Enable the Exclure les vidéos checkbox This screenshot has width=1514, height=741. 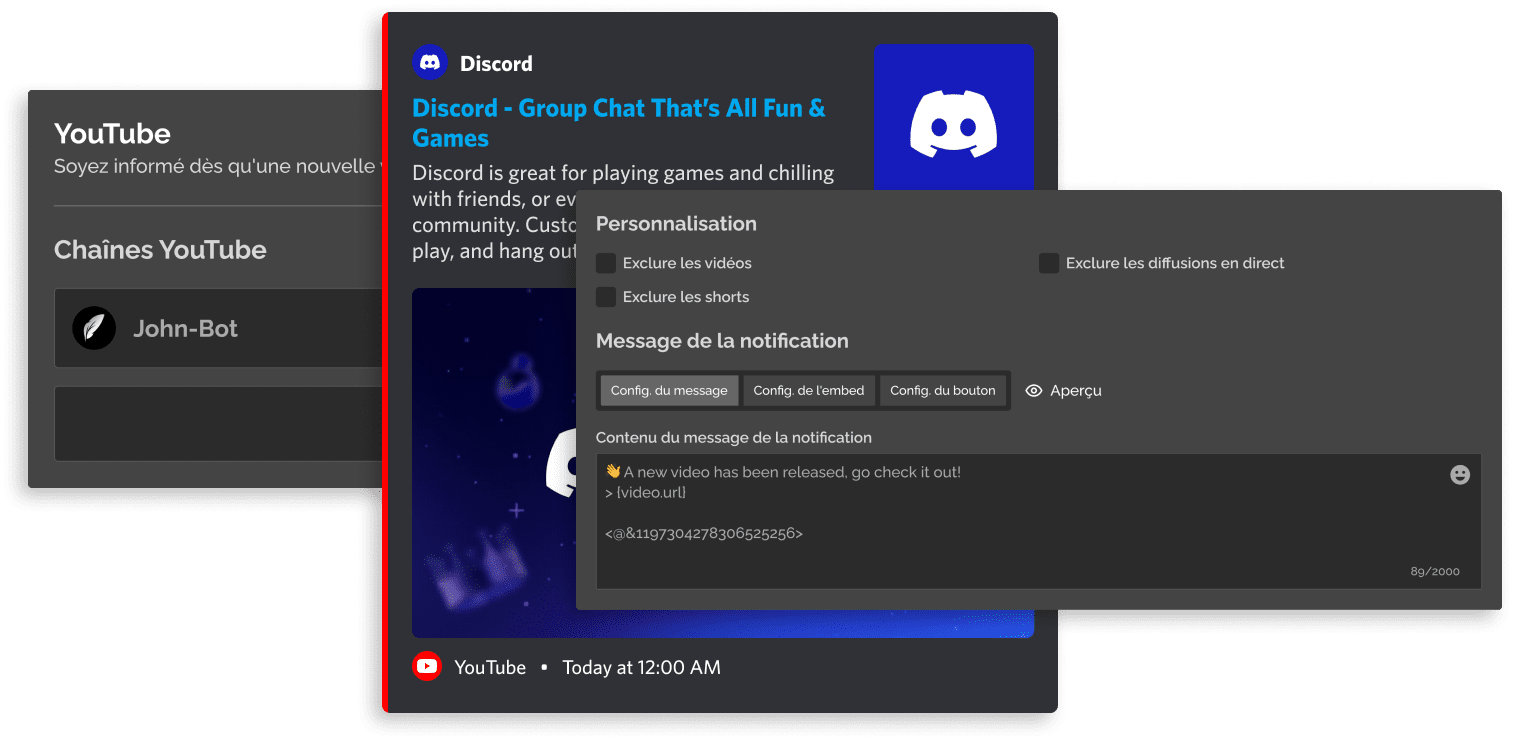coord(606,263)
